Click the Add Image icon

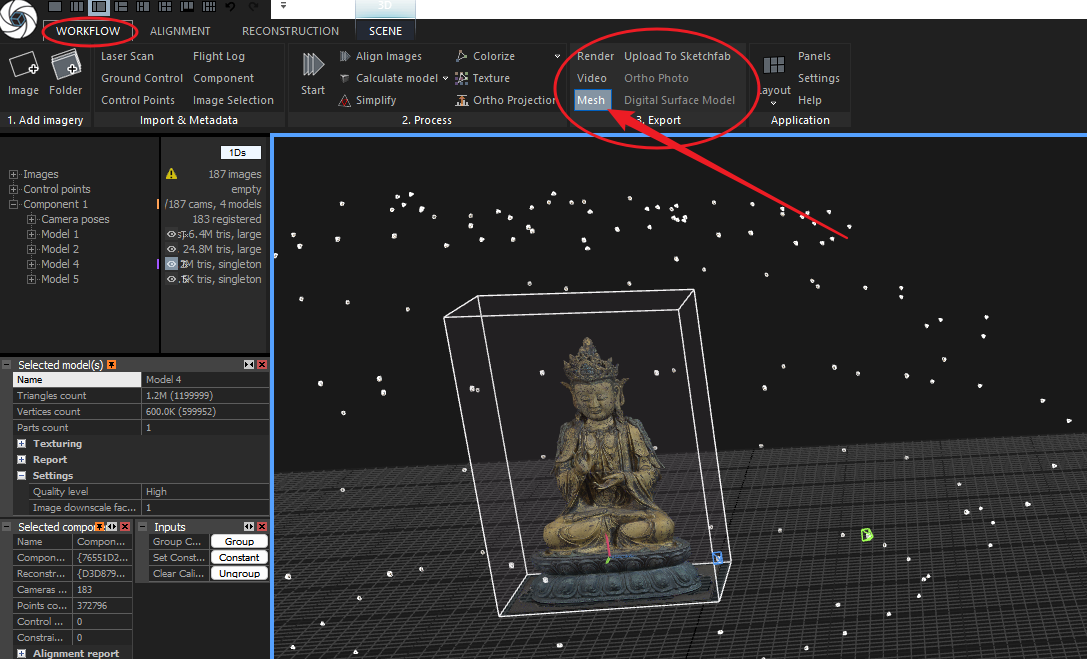click(23, 67)
